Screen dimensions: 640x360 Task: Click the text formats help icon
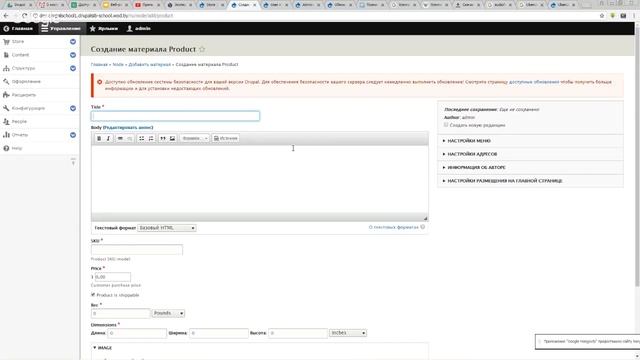(423, 227)
